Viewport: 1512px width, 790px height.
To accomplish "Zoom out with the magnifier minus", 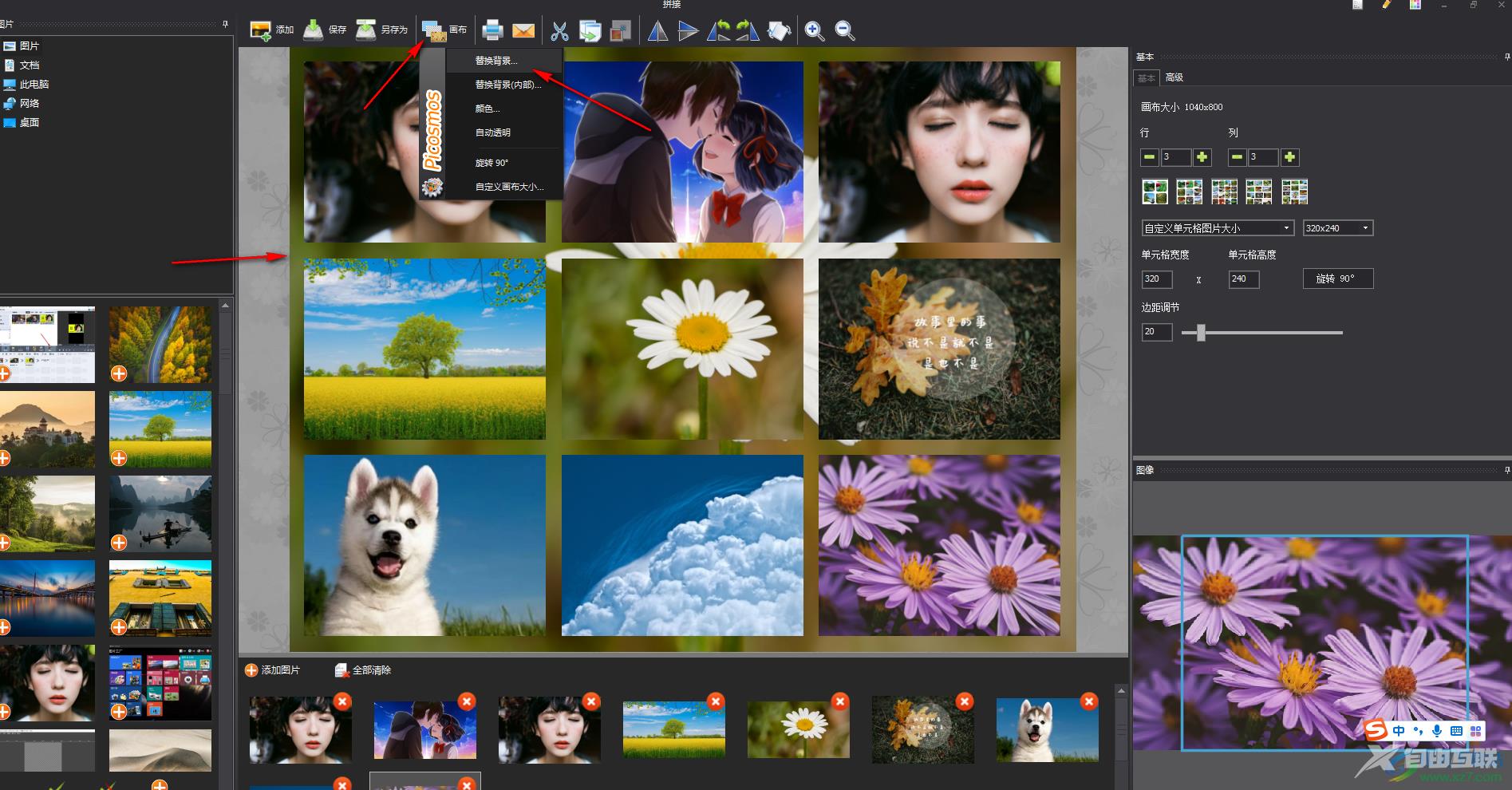I will click(845, 30).
